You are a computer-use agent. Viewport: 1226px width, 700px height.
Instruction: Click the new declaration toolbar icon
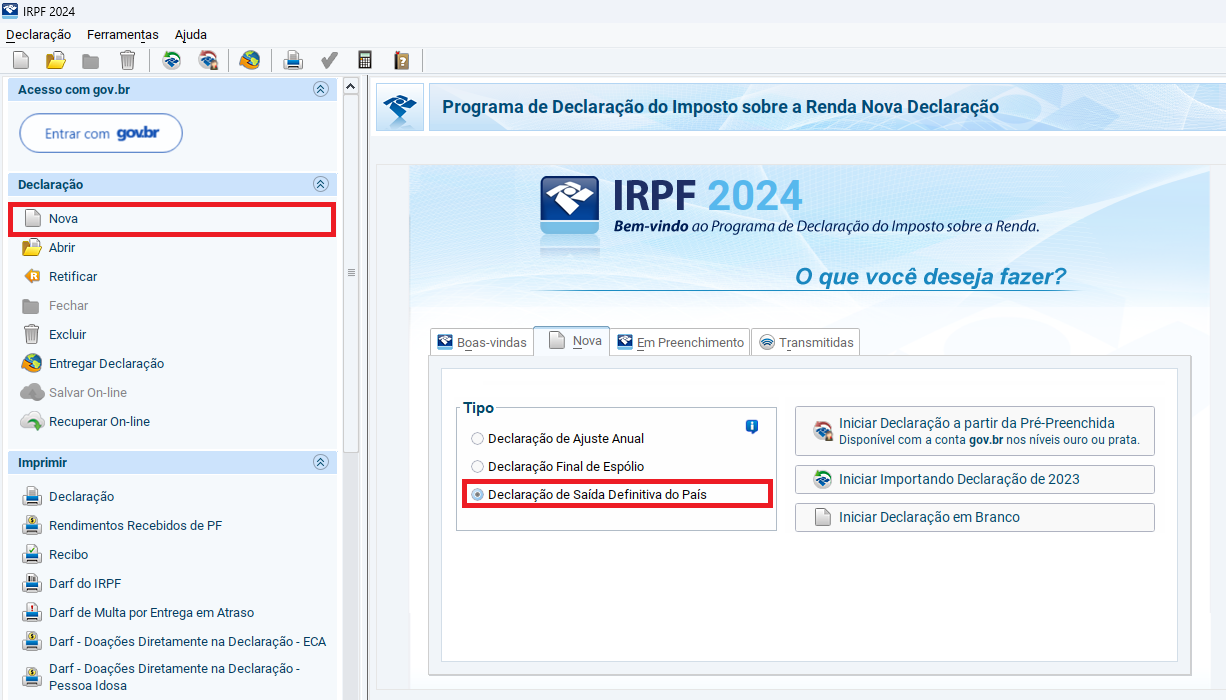point(21,60)
